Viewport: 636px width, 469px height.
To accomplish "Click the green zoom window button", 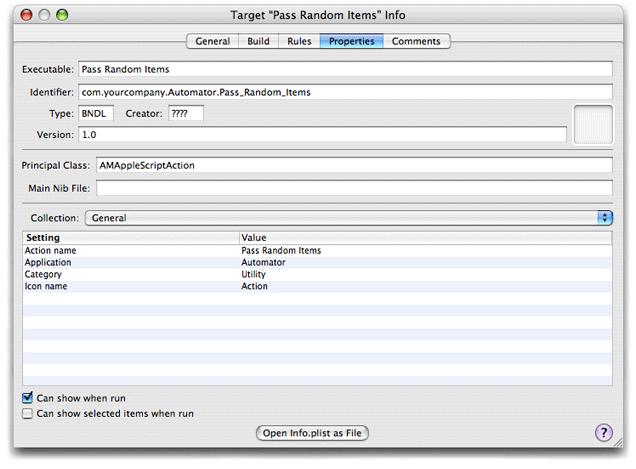I will (x=63, y=15).
